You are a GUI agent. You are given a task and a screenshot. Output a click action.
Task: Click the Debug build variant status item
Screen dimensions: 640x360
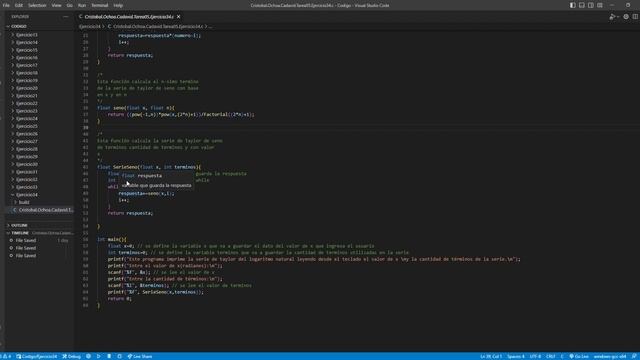point(71,356)
